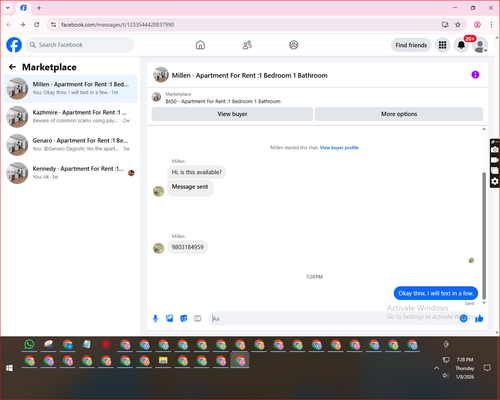Open Genaro apartment conversation
Screen dimensions: 500x400
70,145
